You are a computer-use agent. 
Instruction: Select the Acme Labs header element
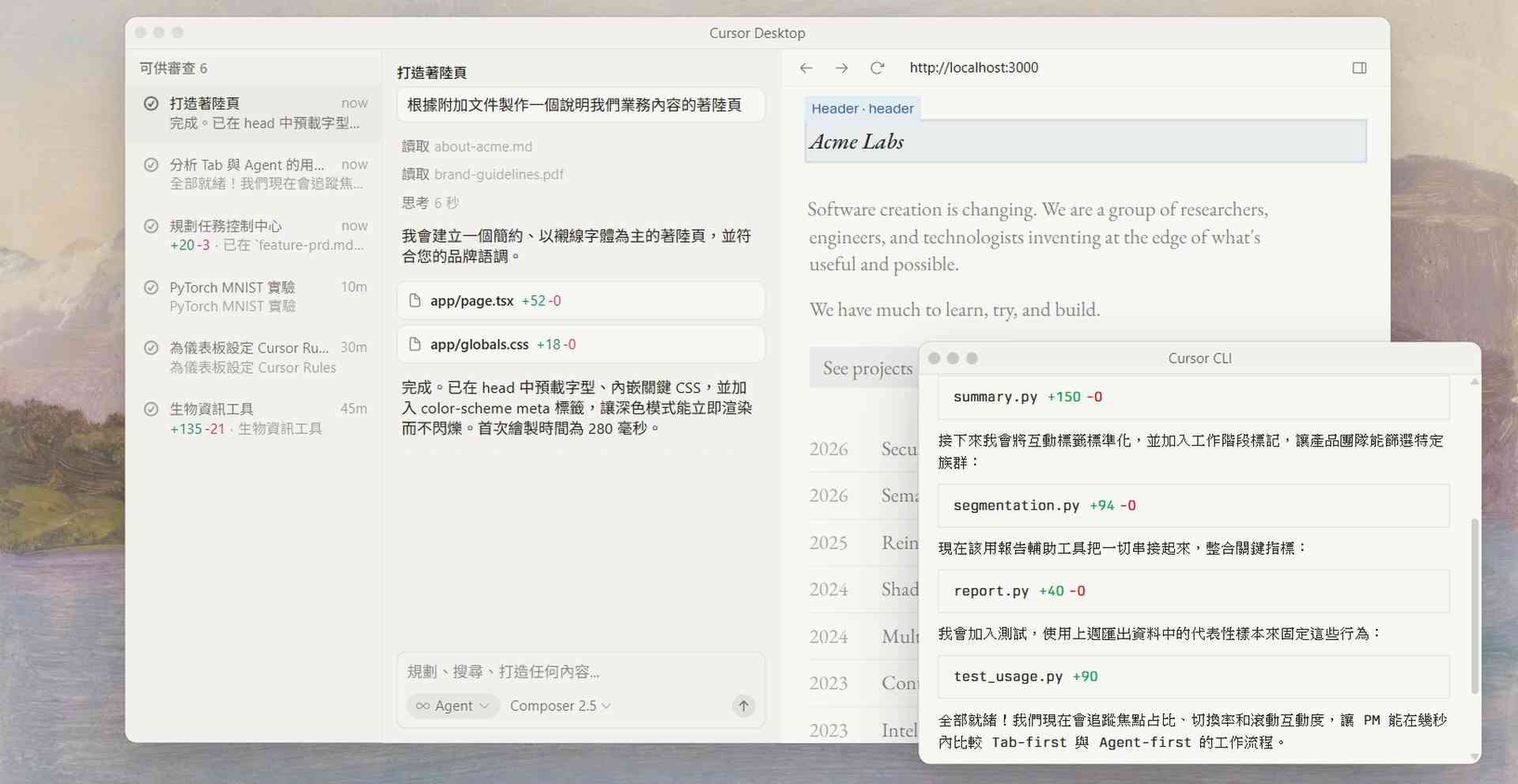click(1086, 141)
